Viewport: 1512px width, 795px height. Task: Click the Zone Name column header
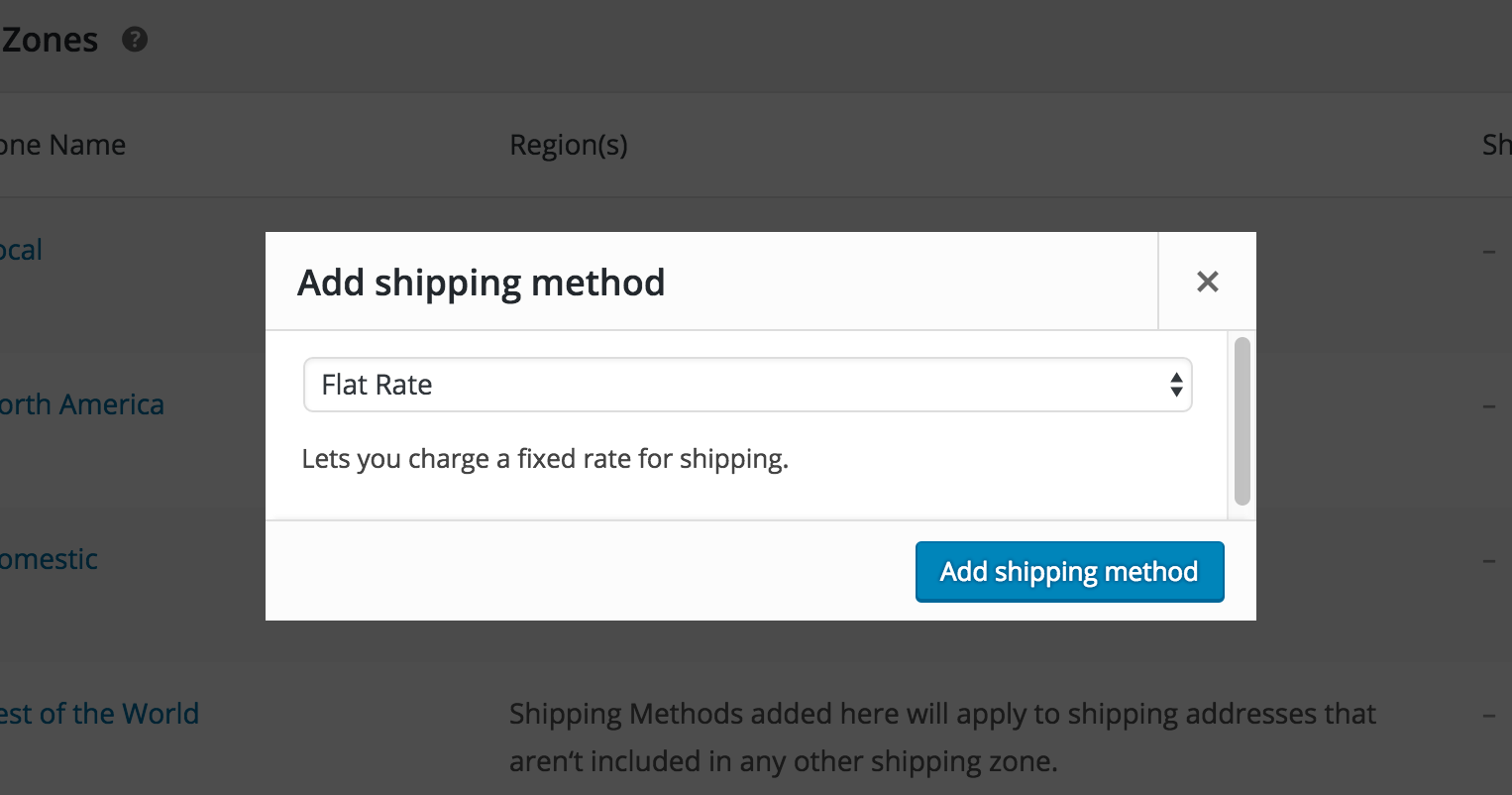tap(62, 145)
